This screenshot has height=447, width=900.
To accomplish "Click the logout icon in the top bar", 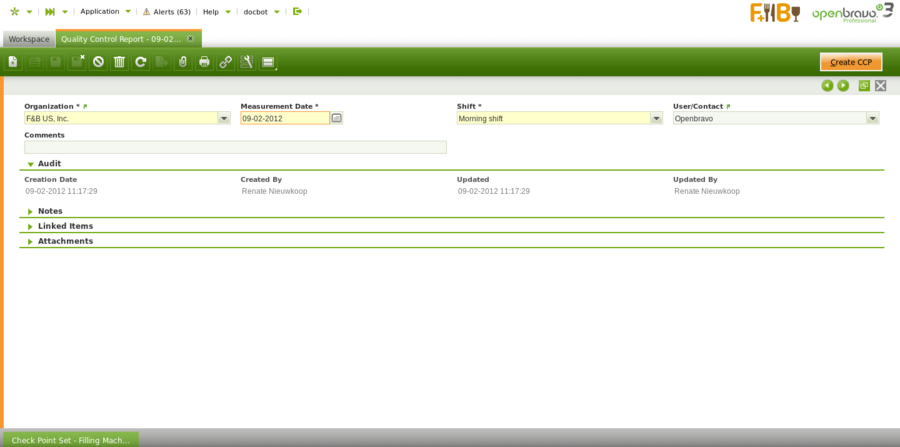I will (297, 11).
